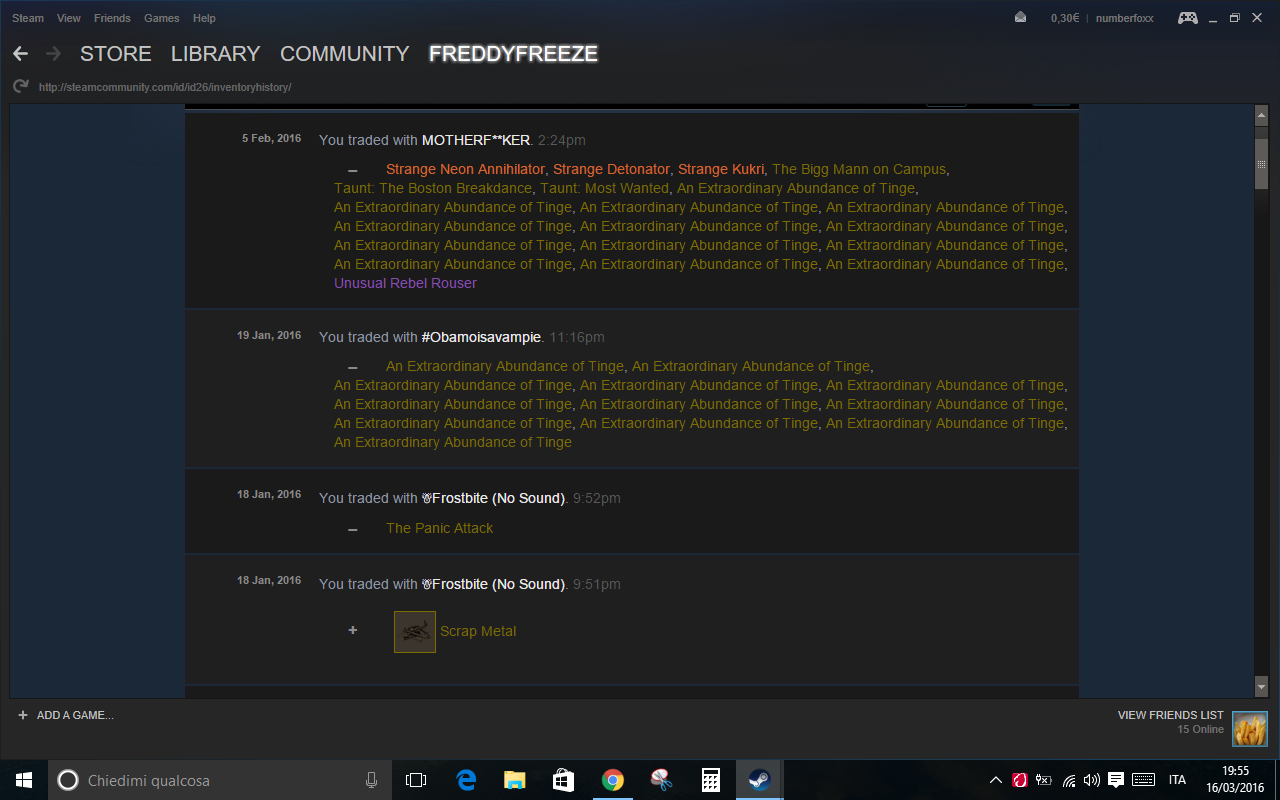Click the Cortana microphone icon
Screen dimensions: 1280x800
coord(371,780)
